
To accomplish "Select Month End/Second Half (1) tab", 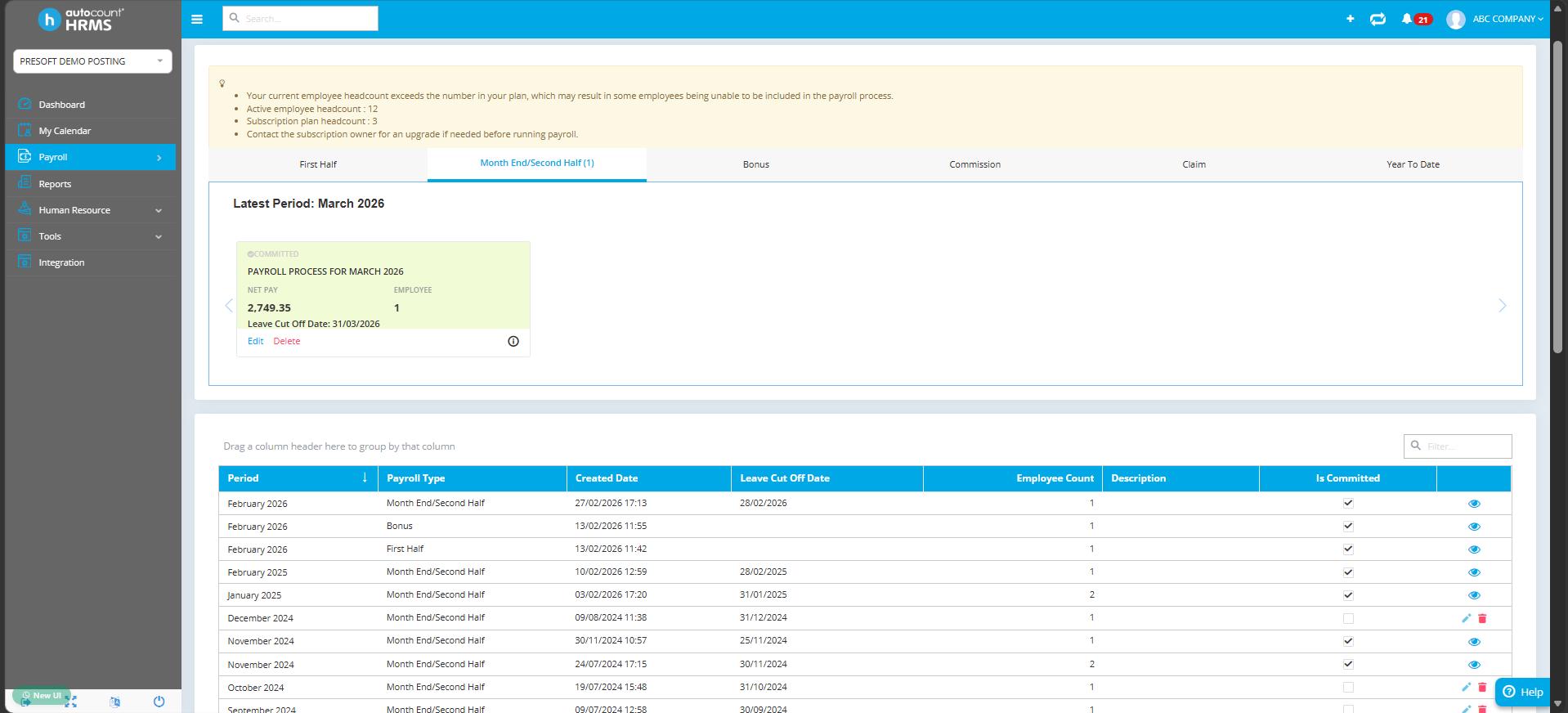I will [537, 164].
